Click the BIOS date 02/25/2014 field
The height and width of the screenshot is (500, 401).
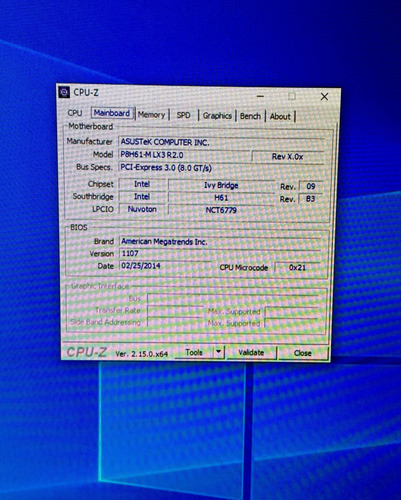coord(165,266)
